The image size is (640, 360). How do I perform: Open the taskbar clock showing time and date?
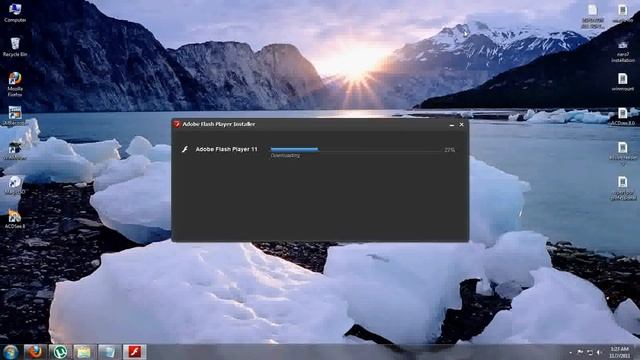click(x=620, y=352)
